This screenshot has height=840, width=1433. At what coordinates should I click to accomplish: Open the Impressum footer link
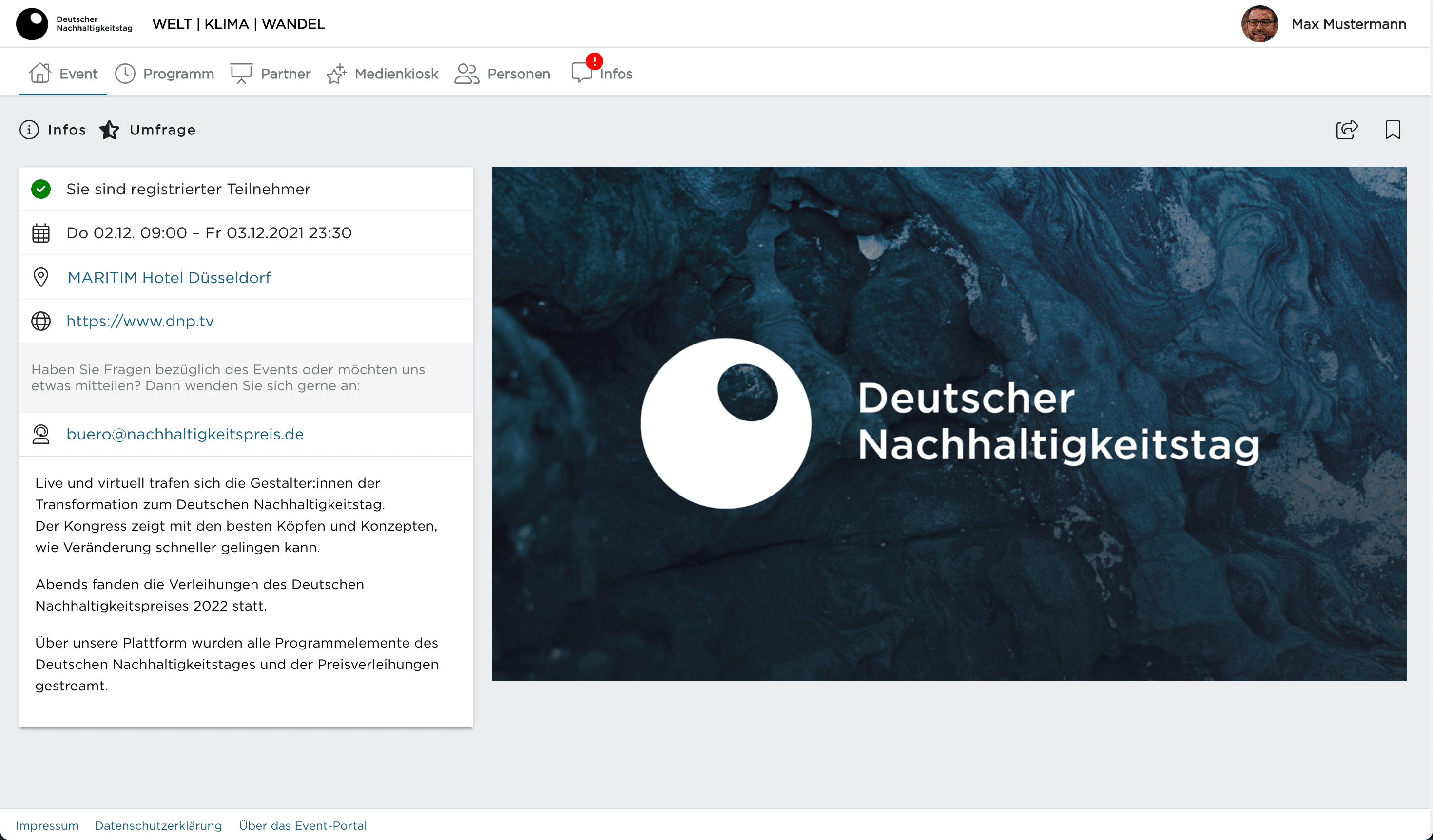tap(47, 825)
